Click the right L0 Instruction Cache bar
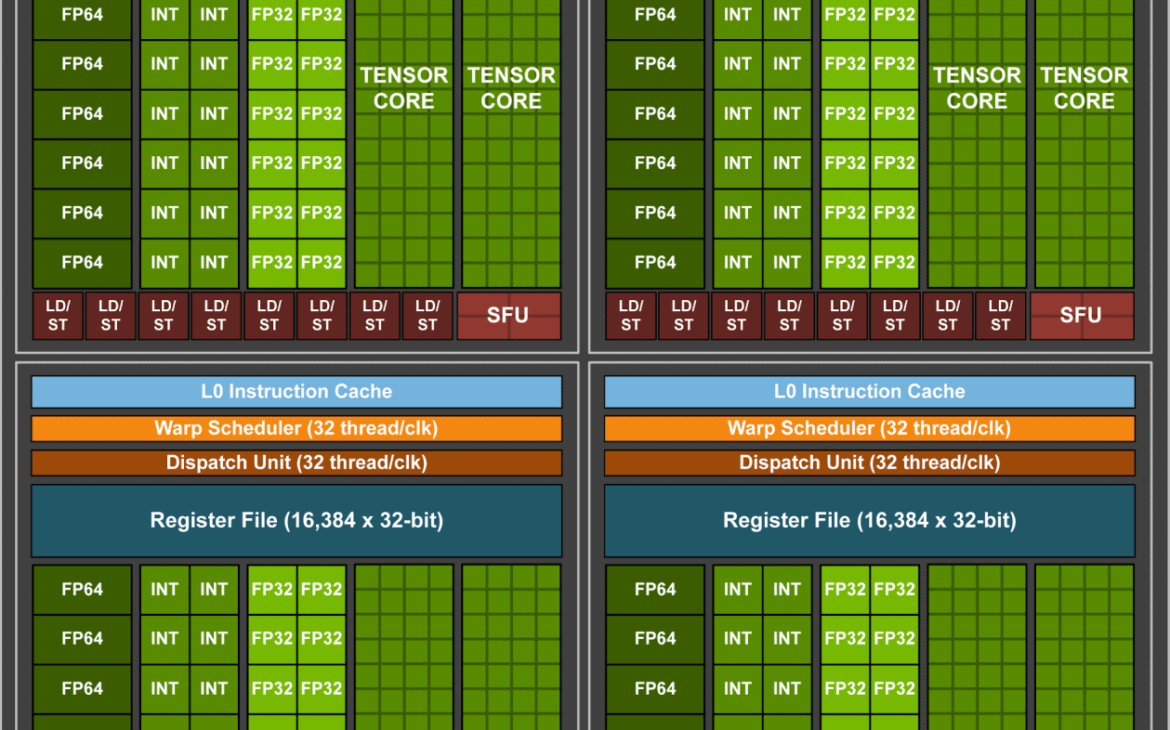Viewport: 1170px width, 730px height. (x=869, y=392)
